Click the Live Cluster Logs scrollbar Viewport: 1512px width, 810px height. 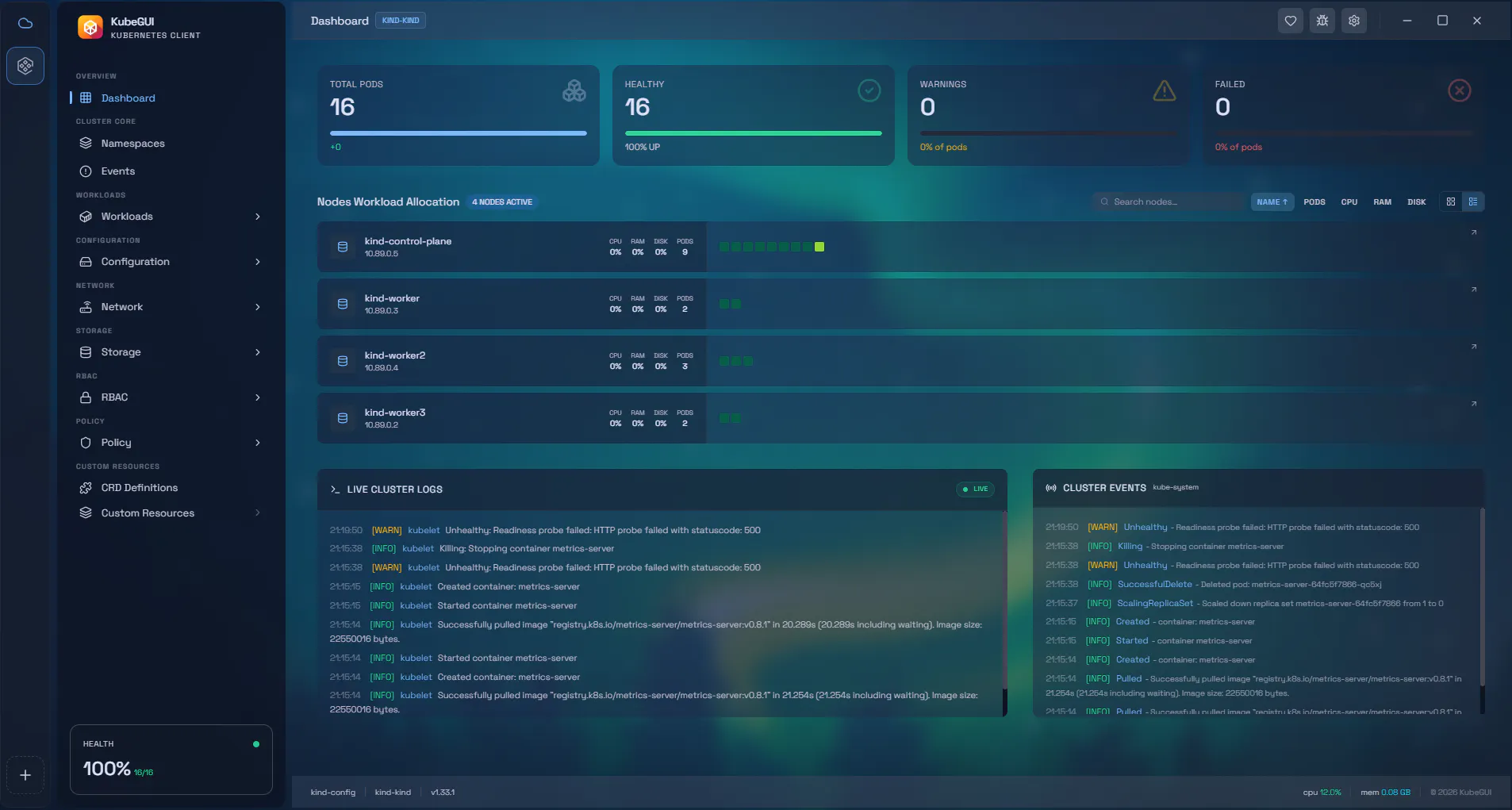coord(1005,599)
